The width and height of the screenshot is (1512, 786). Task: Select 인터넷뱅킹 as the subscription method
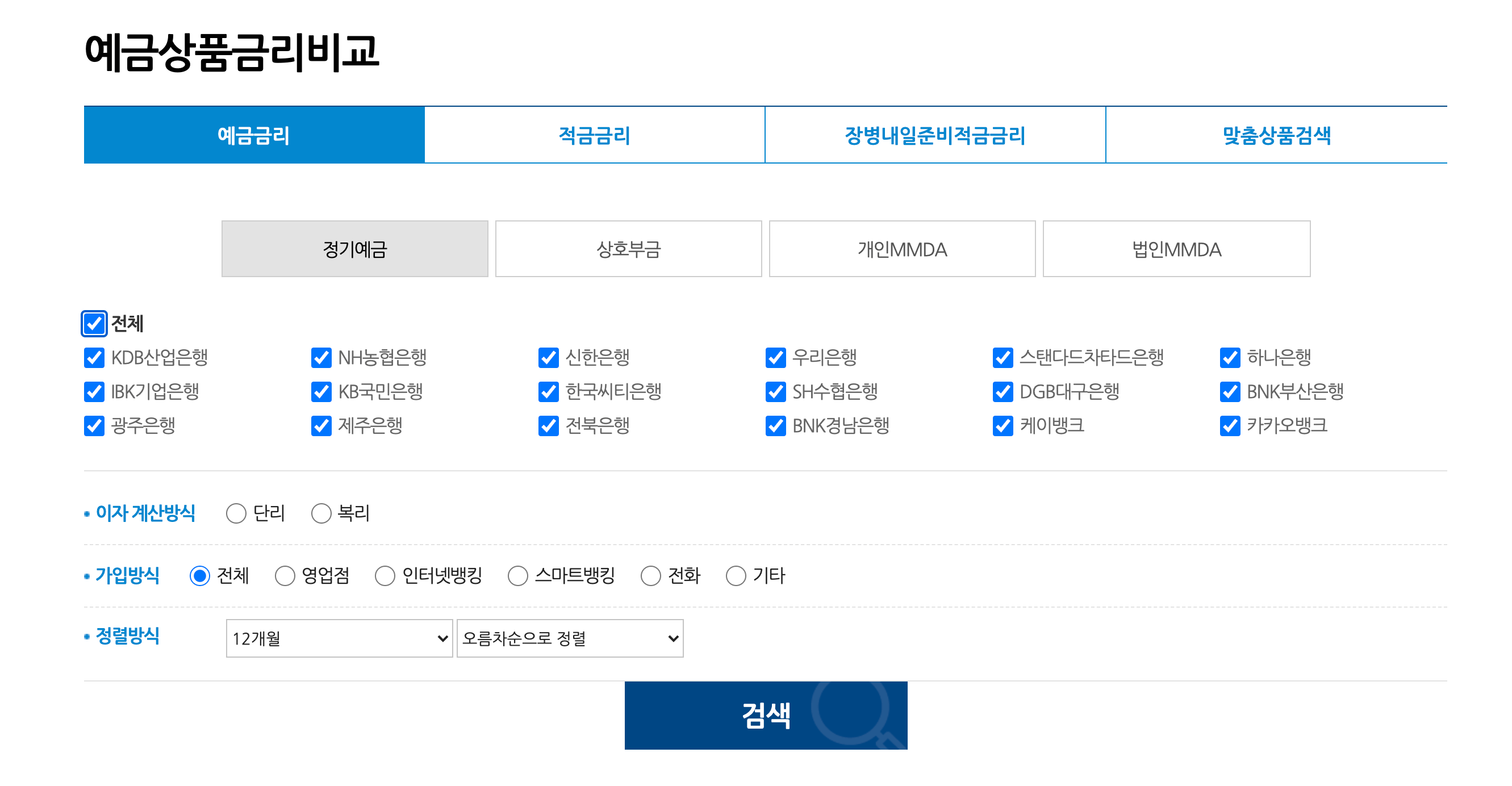click(385, 576)
